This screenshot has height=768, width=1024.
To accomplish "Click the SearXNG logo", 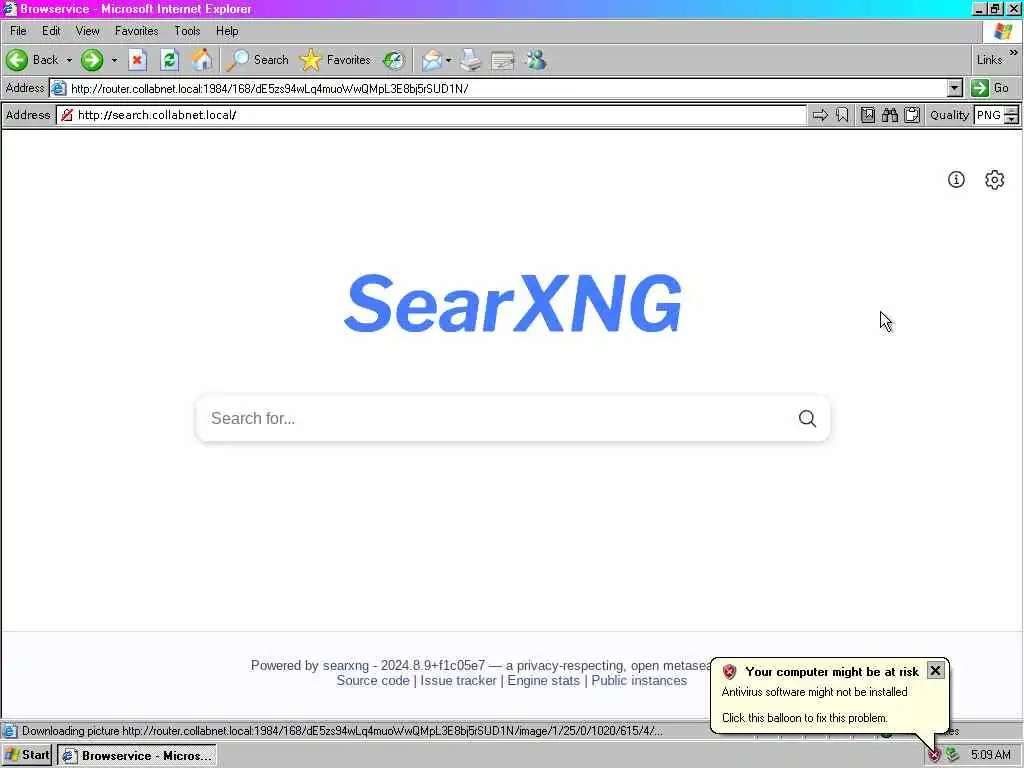I will pos(513,304).
